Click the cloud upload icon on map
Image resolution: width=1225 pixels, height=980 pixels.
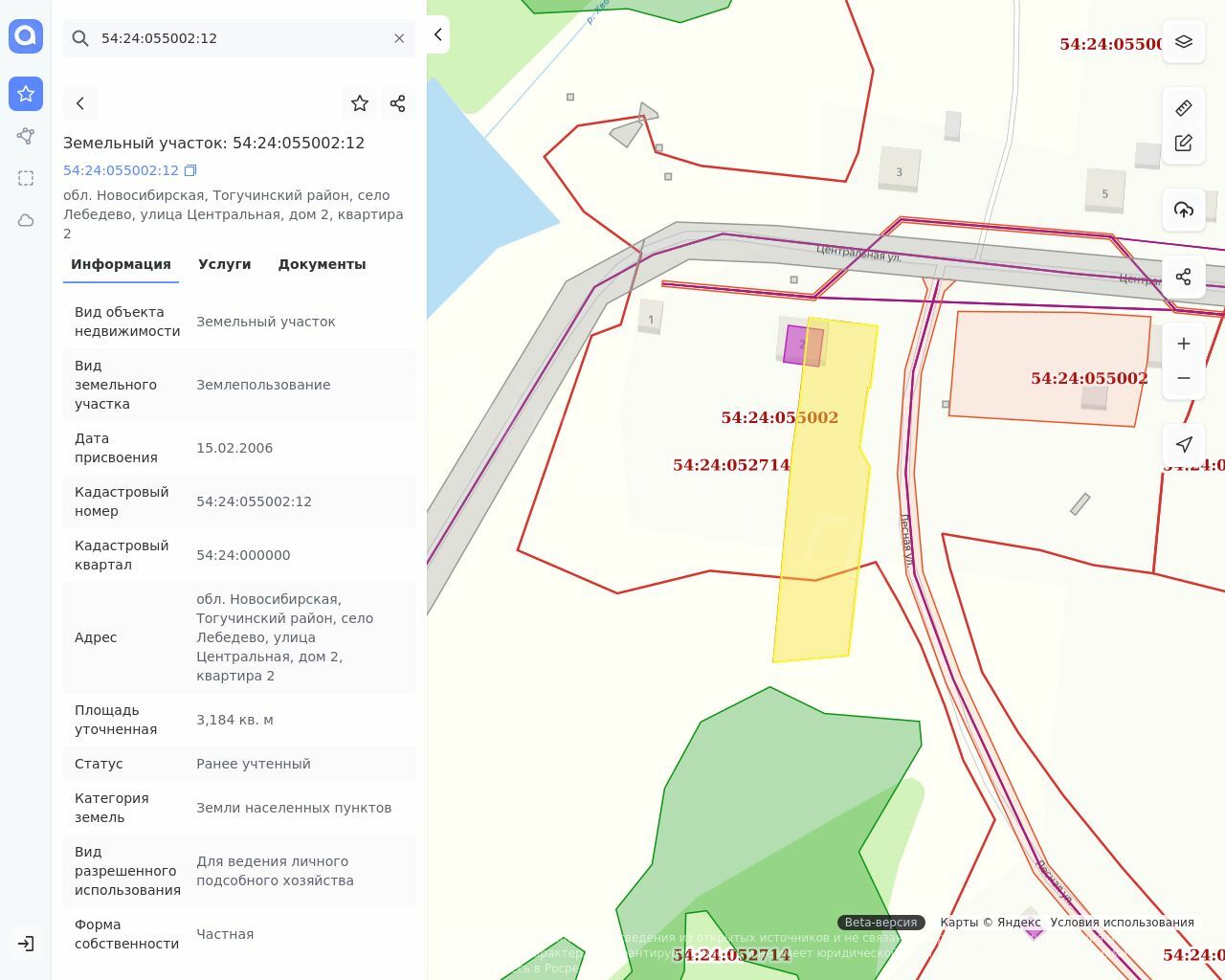[x=1183, y=211]
